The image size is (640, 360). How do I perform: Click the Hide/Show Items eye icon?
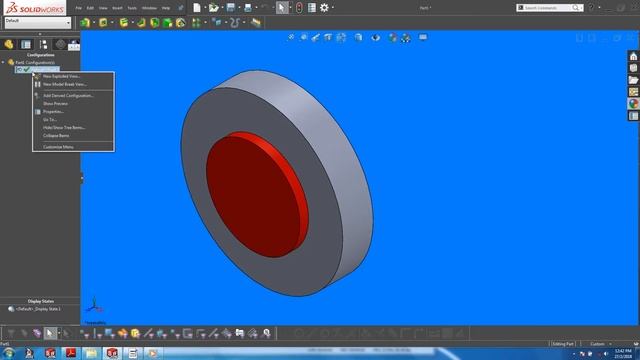click(376, 38)
